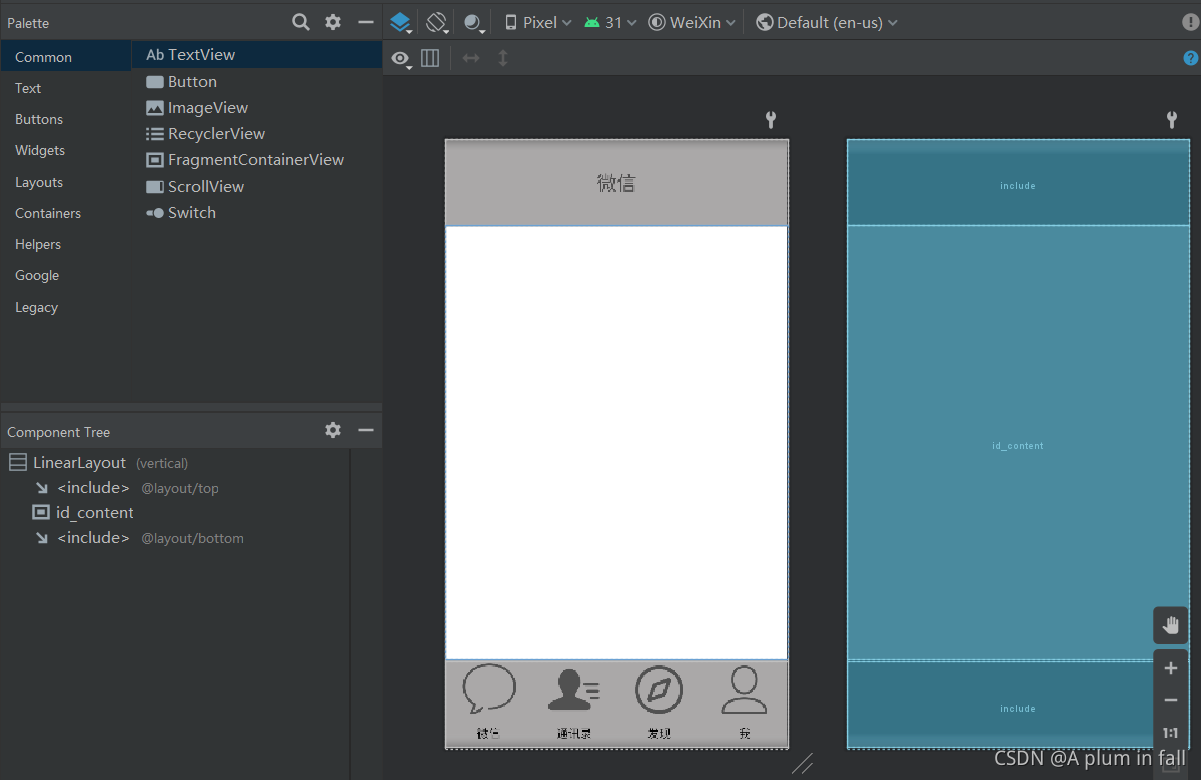The width and height of the screenshot is (1201, 780).
Task: Choose the Pixel device dropdown
Action: pos(538,22)
